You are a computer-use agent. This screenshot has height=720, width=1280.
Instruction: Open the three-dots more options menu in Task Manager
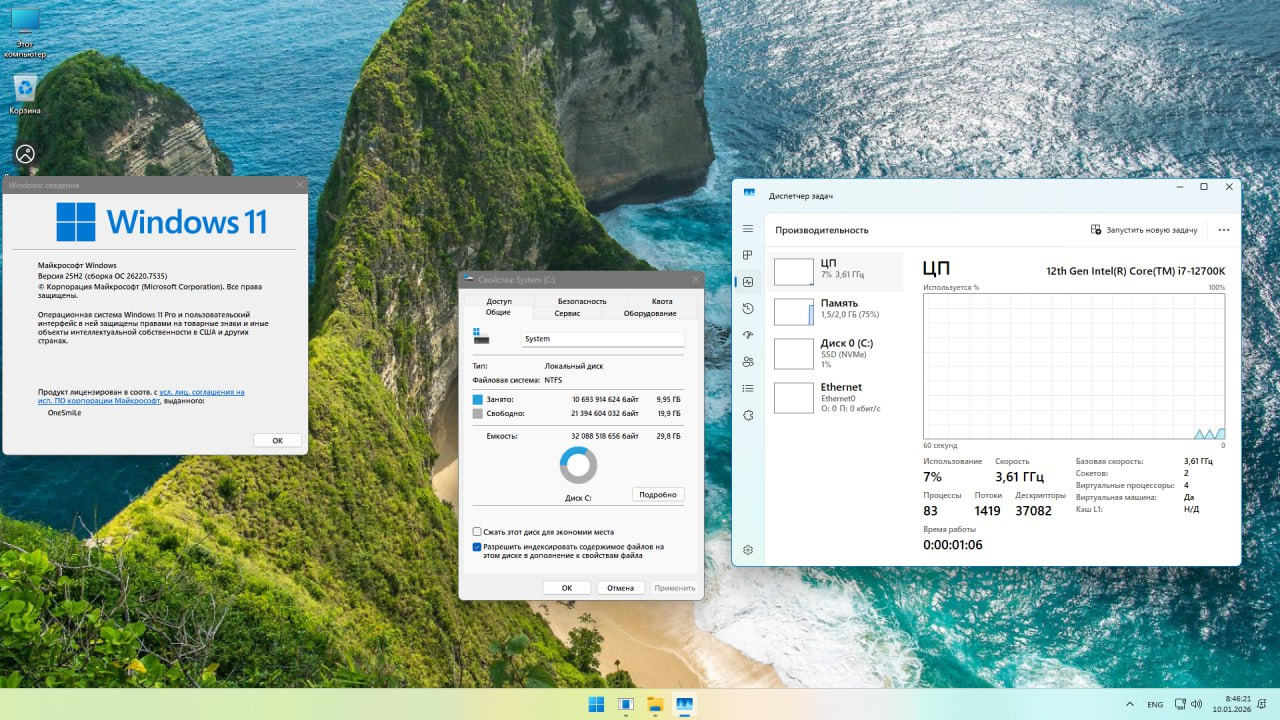pyautogui.click(x=1224, y=230)
